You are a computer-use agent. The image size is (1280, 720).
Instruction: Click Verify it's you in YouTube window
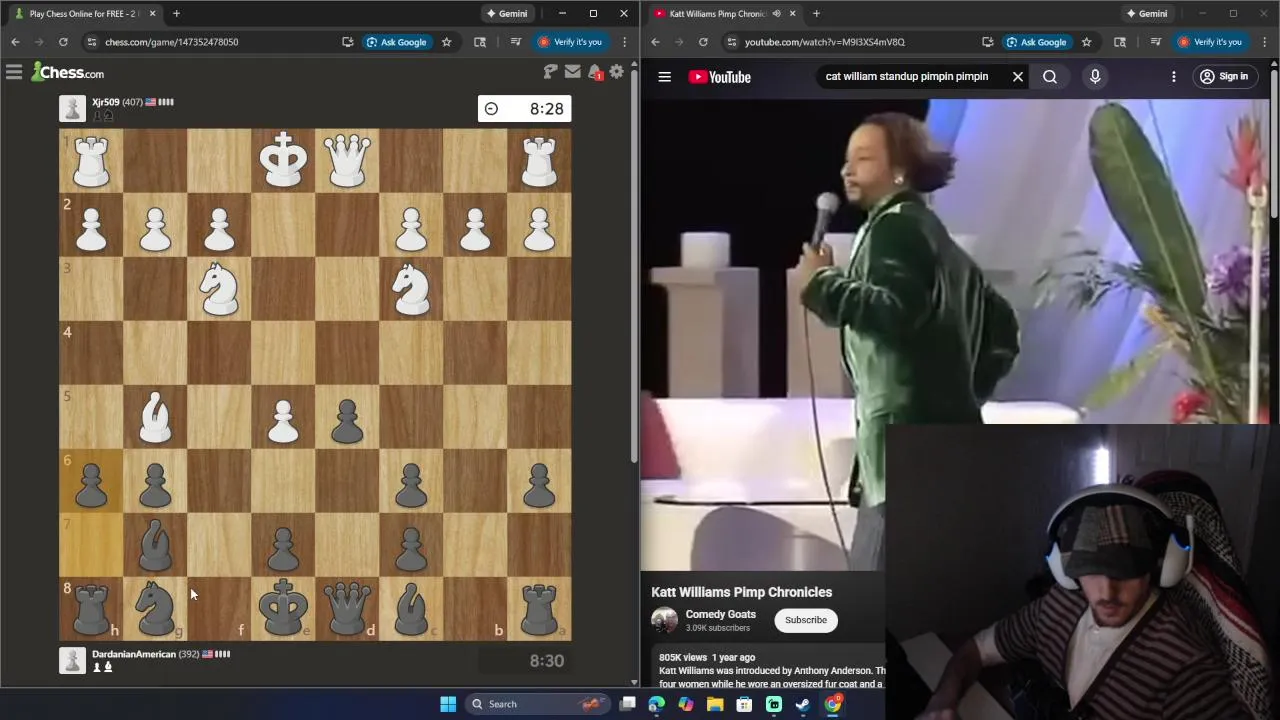click(1210, 42)
